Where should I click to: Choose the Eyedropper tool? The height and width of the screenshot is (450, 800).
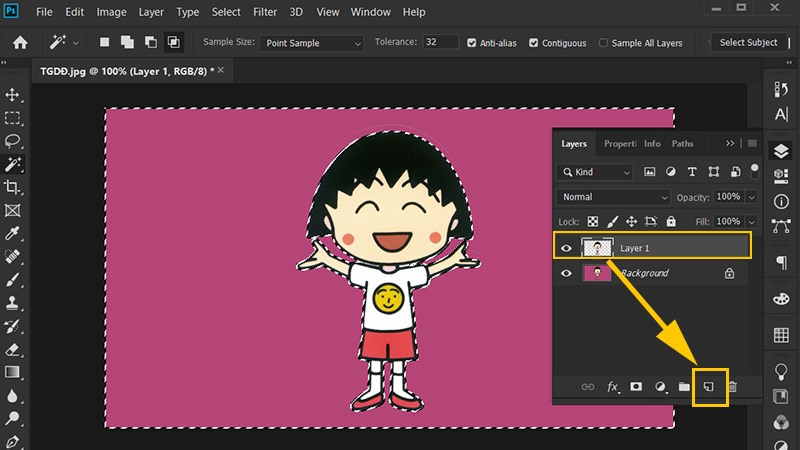pos(13,233)
